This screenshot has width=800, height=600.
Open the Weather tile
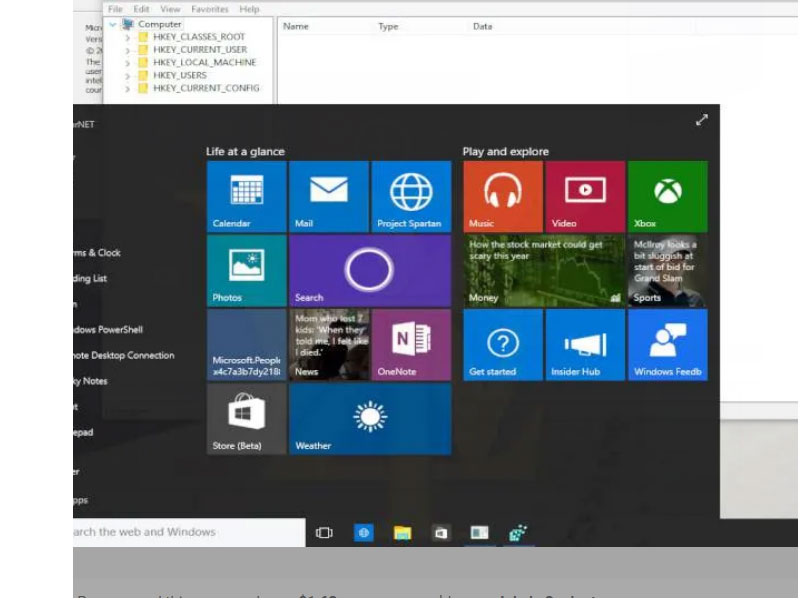pos(370,419)
